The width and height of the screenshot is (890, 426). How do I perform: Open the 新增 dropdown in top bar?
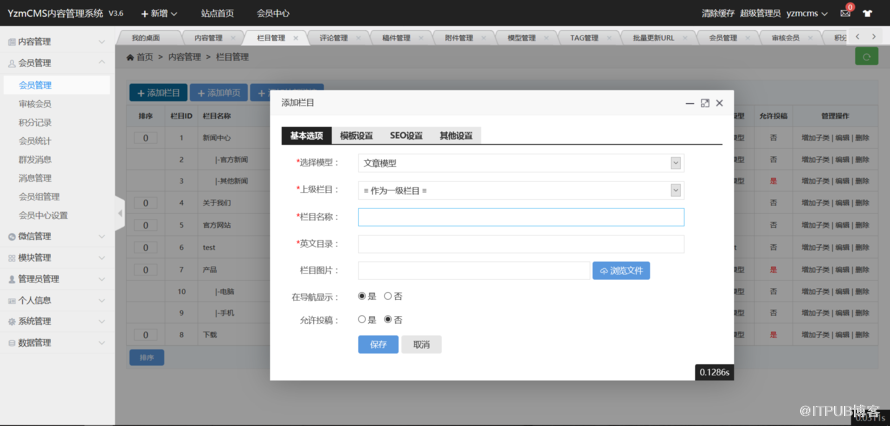pos(159,13)
